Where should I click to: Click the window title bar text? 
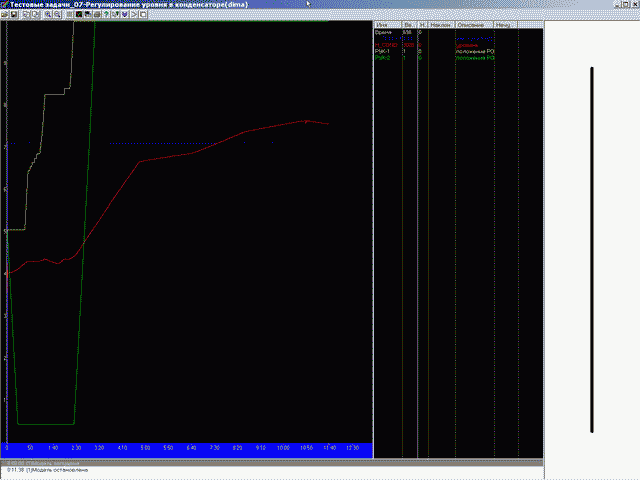click(x=129, y=4)
